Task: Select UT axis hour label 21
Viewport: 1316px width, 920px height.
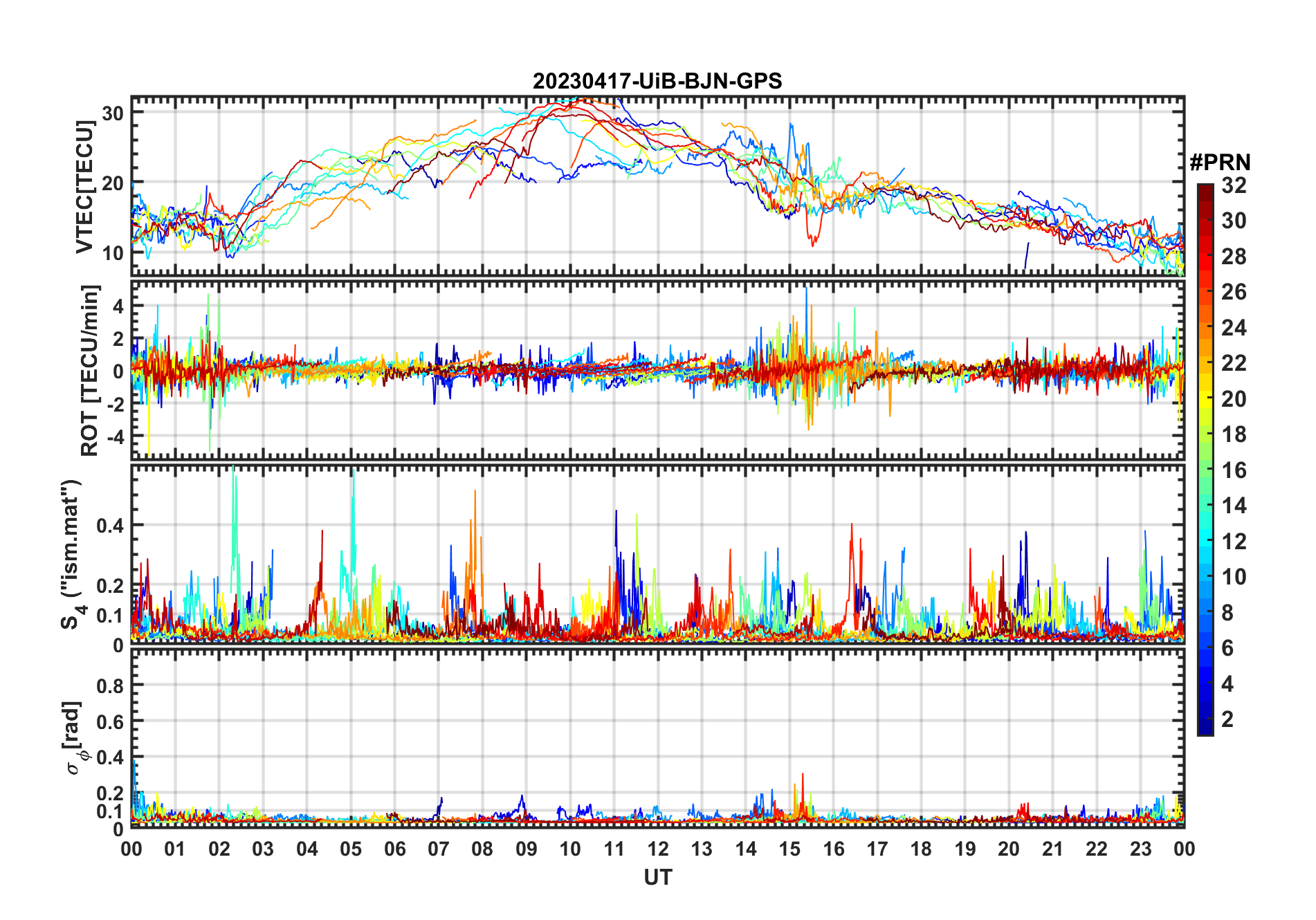Action: click(x=1053, y=849)
